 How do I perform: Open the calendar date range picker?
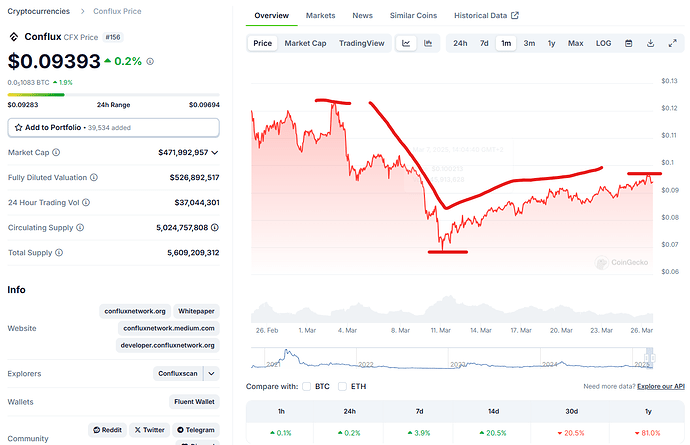[629, 43]
